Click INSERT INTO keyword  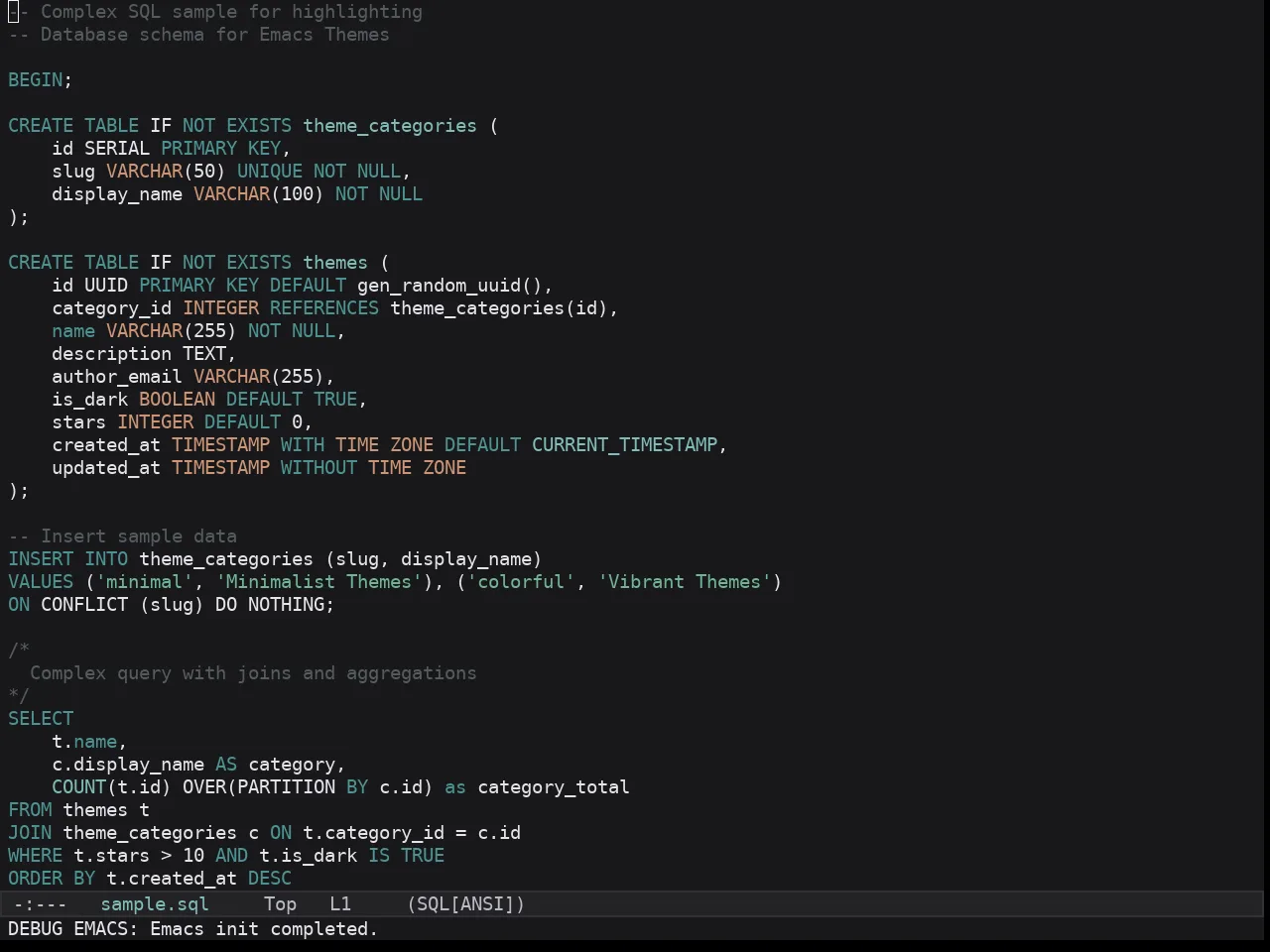[x=67, y=559]
